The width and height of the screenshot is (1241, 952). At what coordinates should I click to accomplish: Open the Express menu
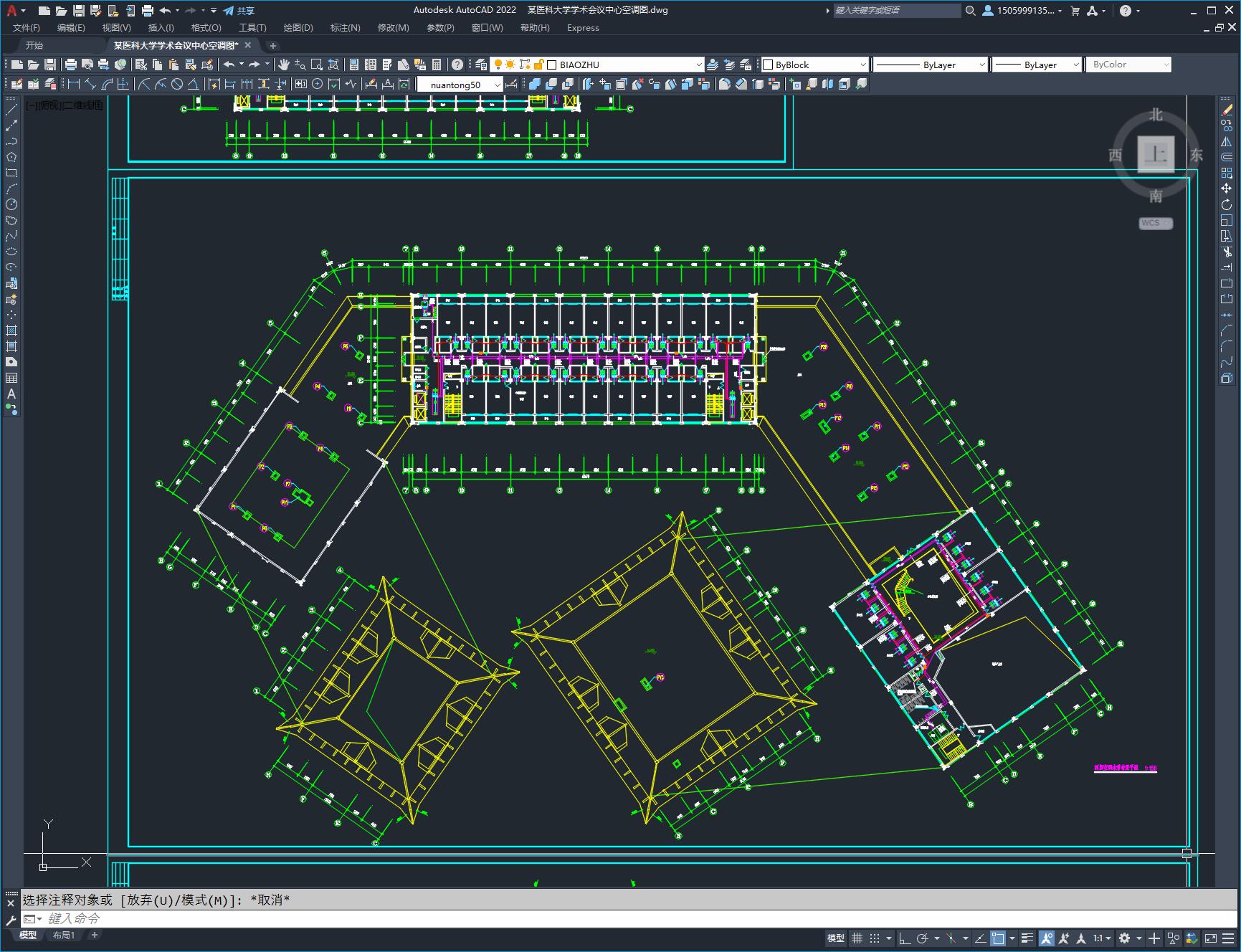click(583, 27)
